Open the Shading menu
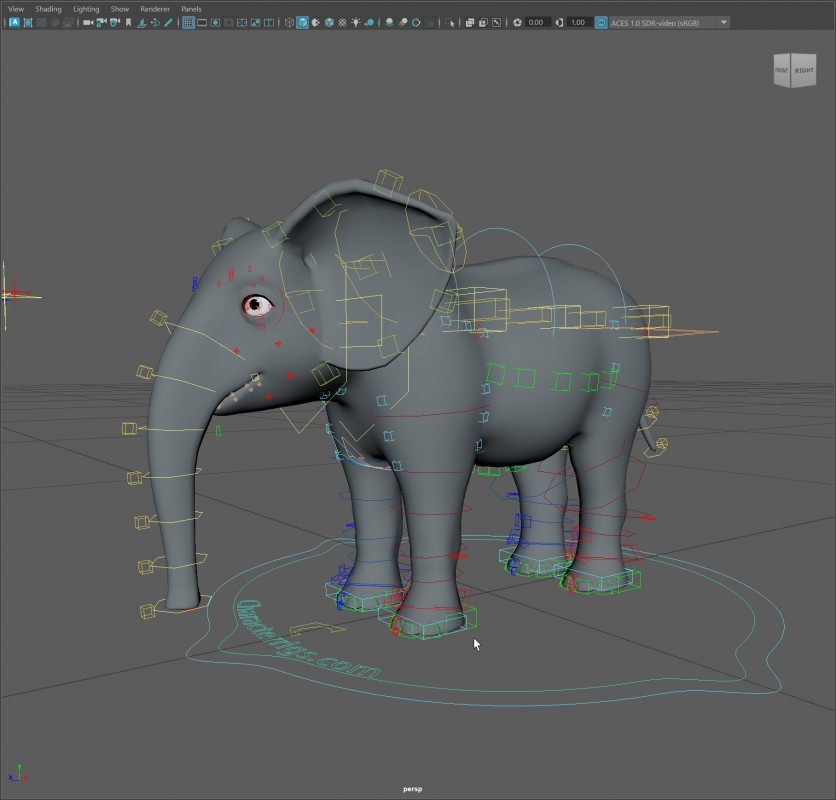 point(48,9)
